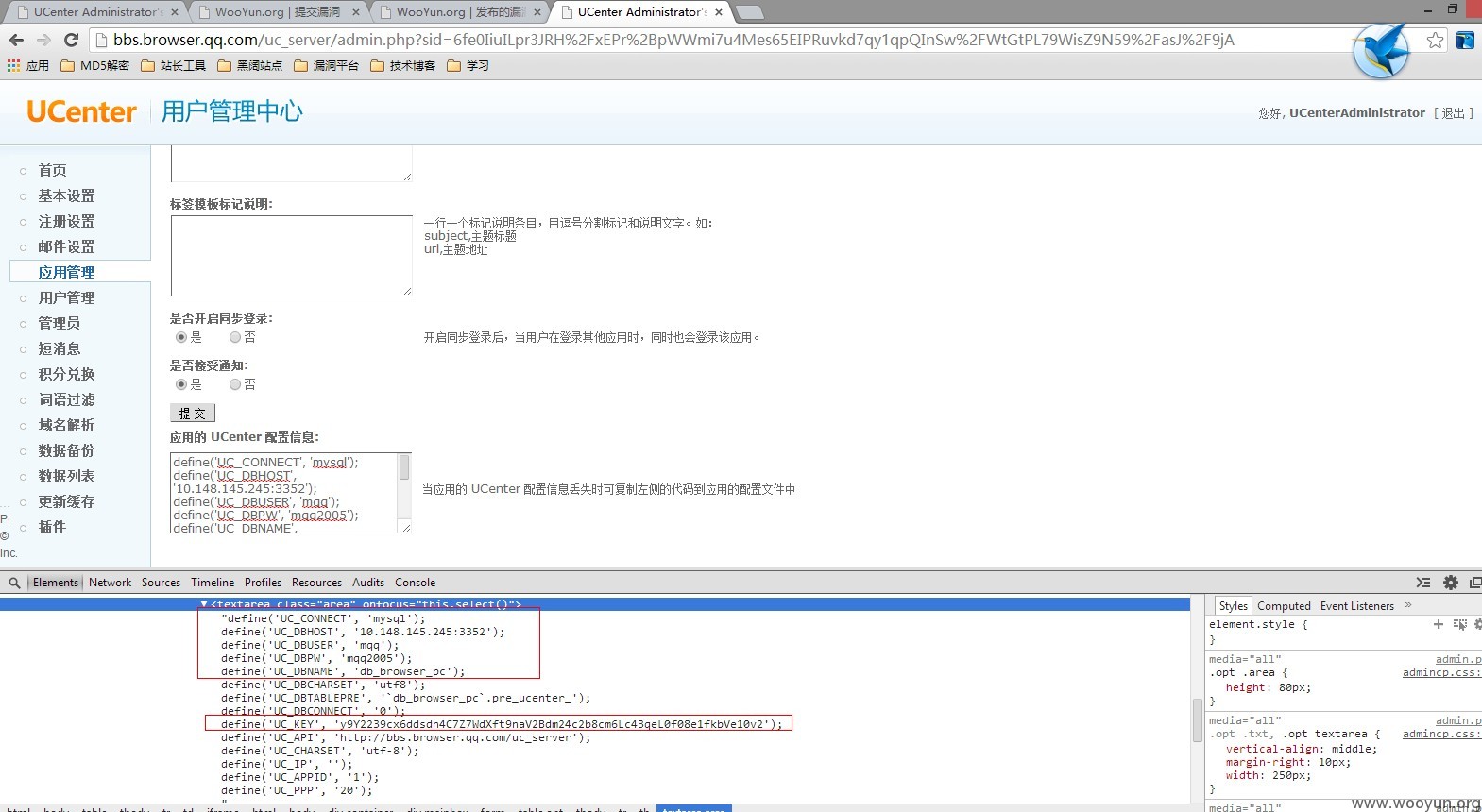The image size is (1482, 812).
Task: Open 基本设置 in the sidebar
Action: coord(66,195)
